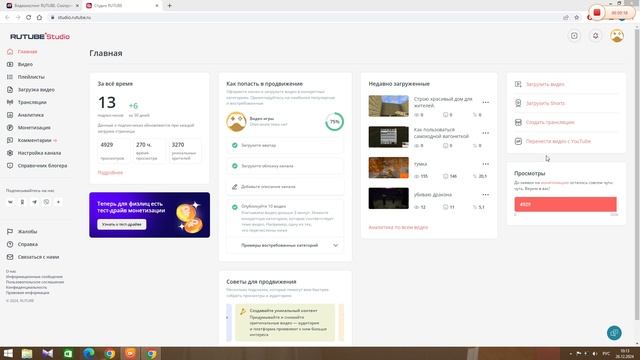The height and width of the screenshot is (360, 640).
Task: Click the Жалобы flag icon
Action: tap(10, 231)
